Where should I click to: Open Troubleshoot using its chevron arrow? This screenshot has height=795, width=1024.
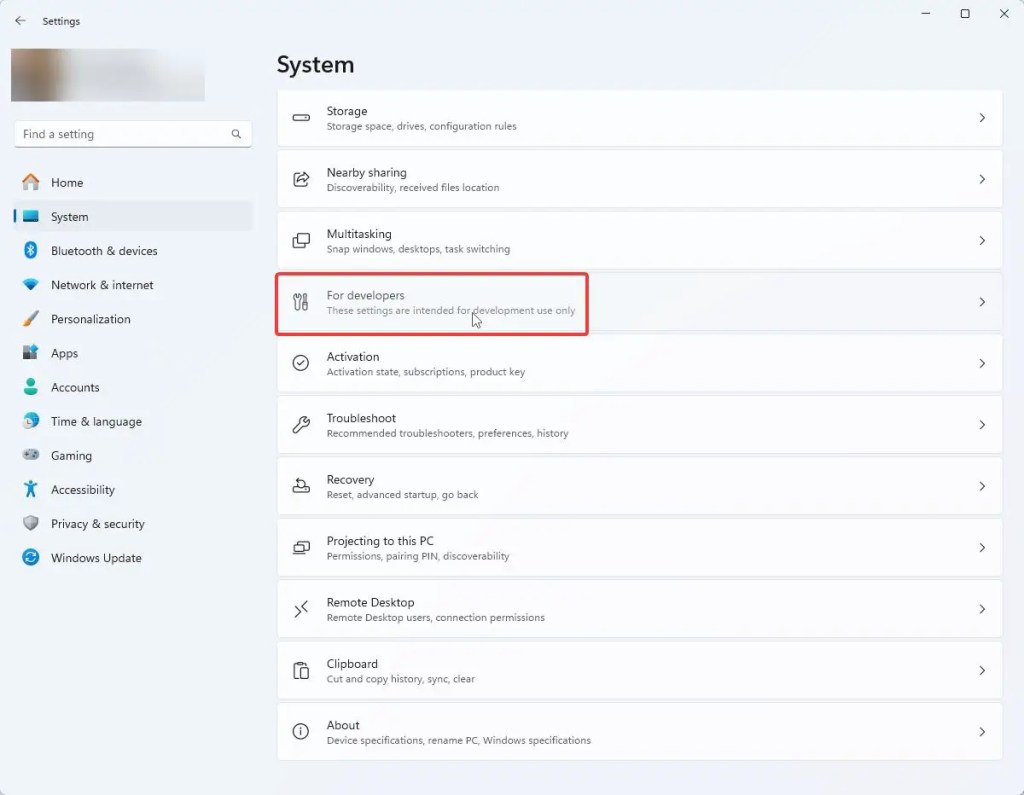pyautogui.click(x=981, y=424)
